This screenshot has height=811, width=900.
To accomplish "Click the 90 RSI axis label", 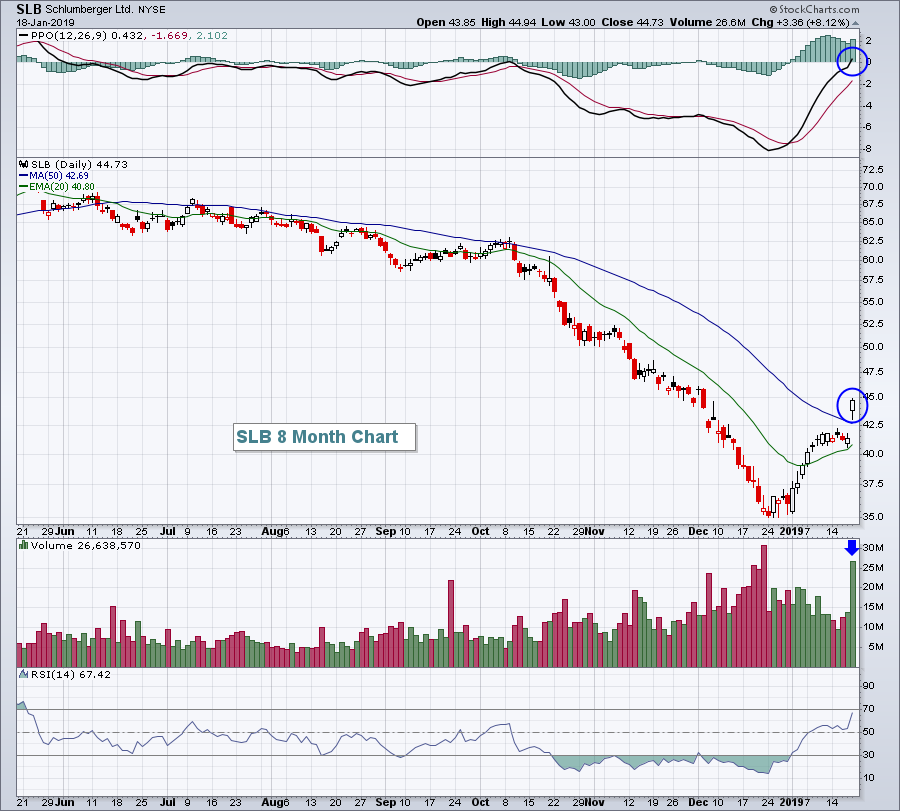I will coord(868,686).
